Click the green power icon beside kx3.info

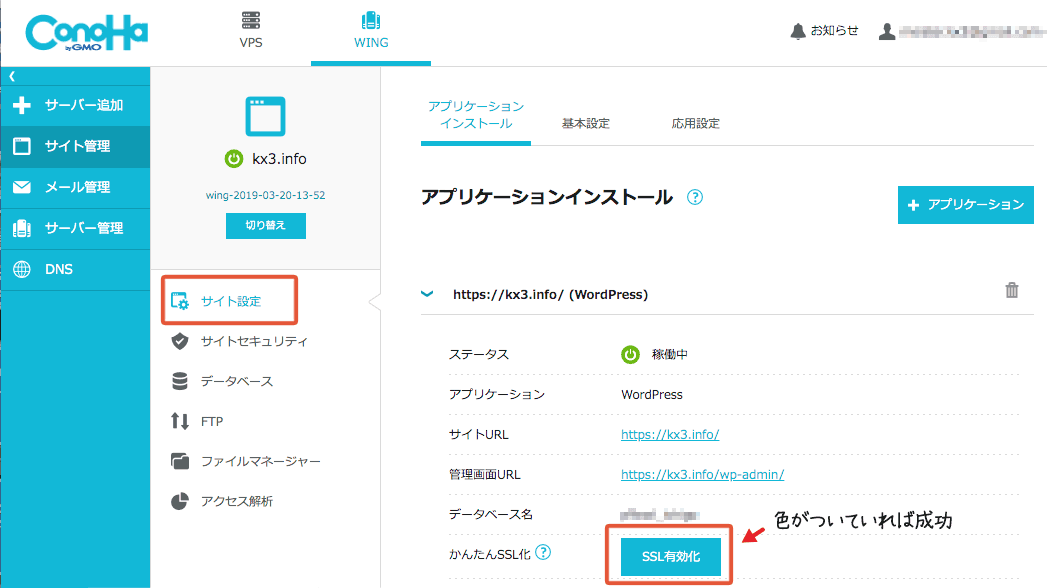[234, 159]
